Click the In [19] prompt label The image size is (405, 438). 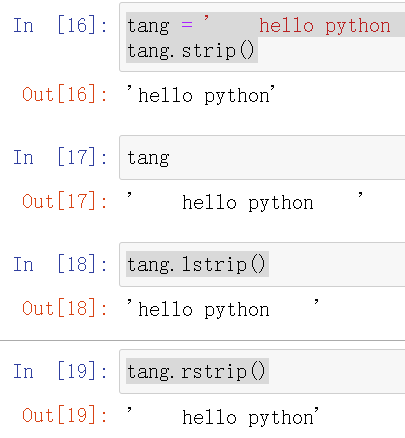point(60,371)
